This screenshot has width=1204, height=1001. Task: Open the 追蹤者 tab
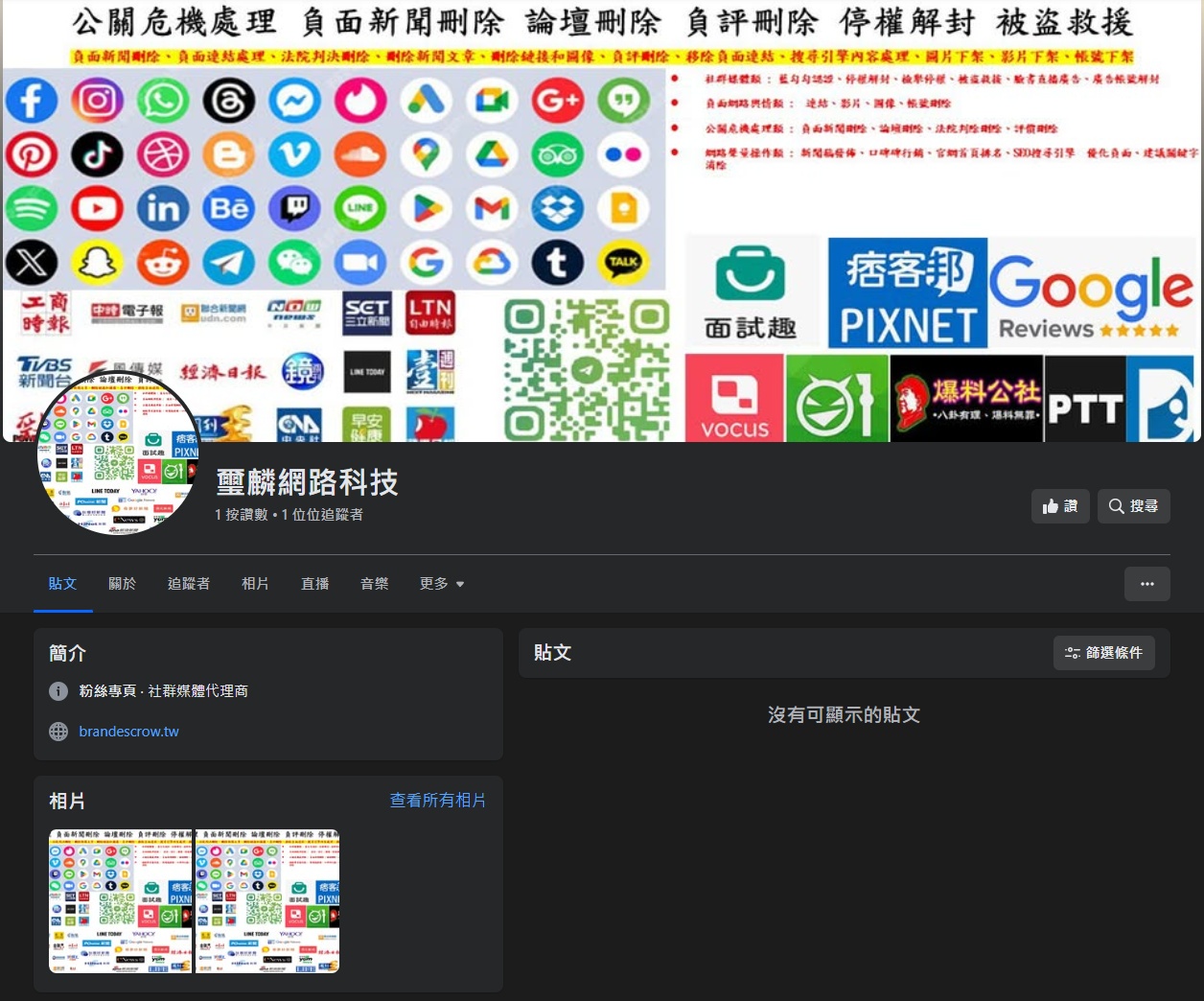click(188, 583)
